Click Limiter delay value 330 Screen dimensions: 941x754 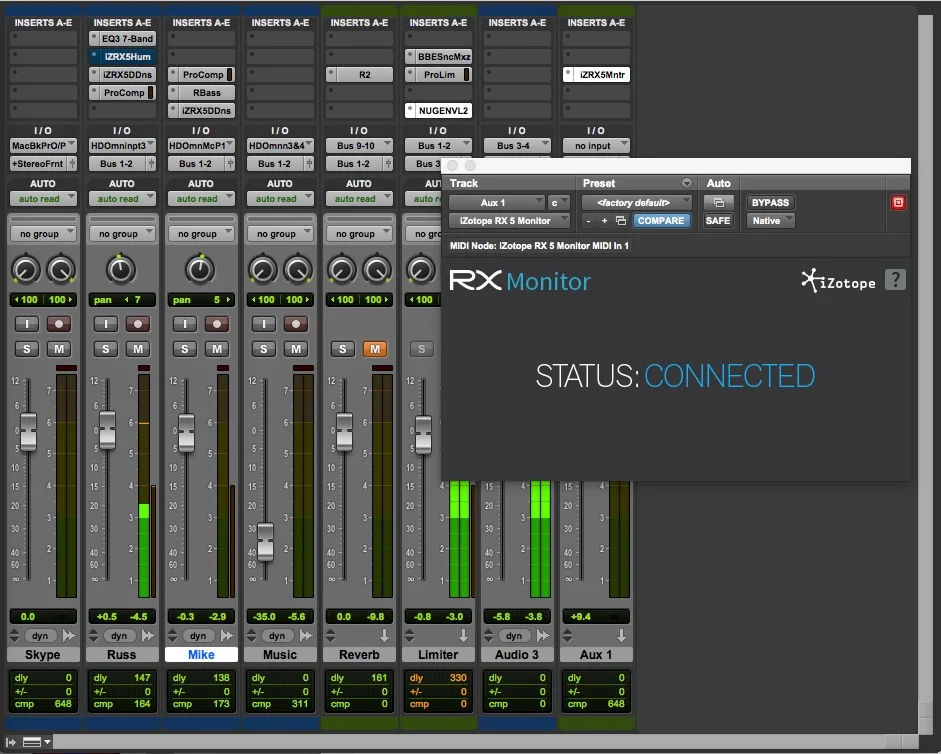[458, 678]
